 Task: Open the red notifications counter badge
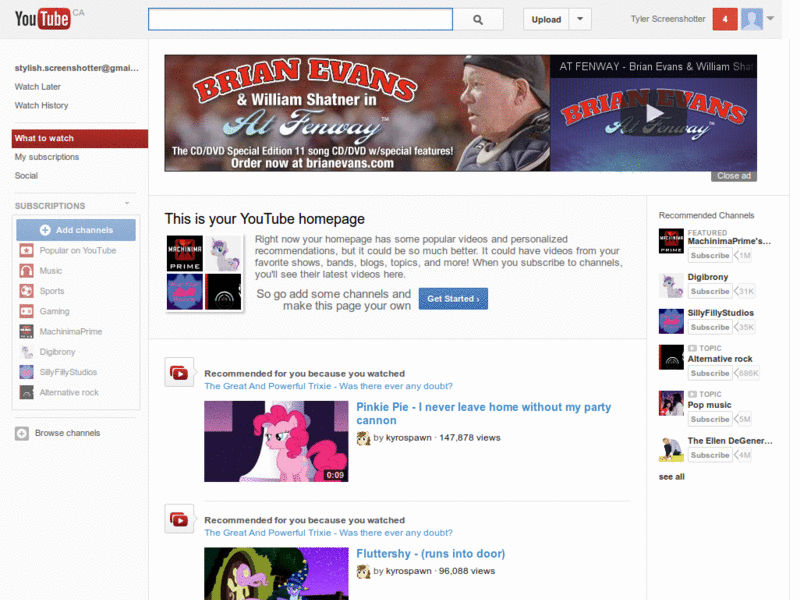[x=724, y=19]
